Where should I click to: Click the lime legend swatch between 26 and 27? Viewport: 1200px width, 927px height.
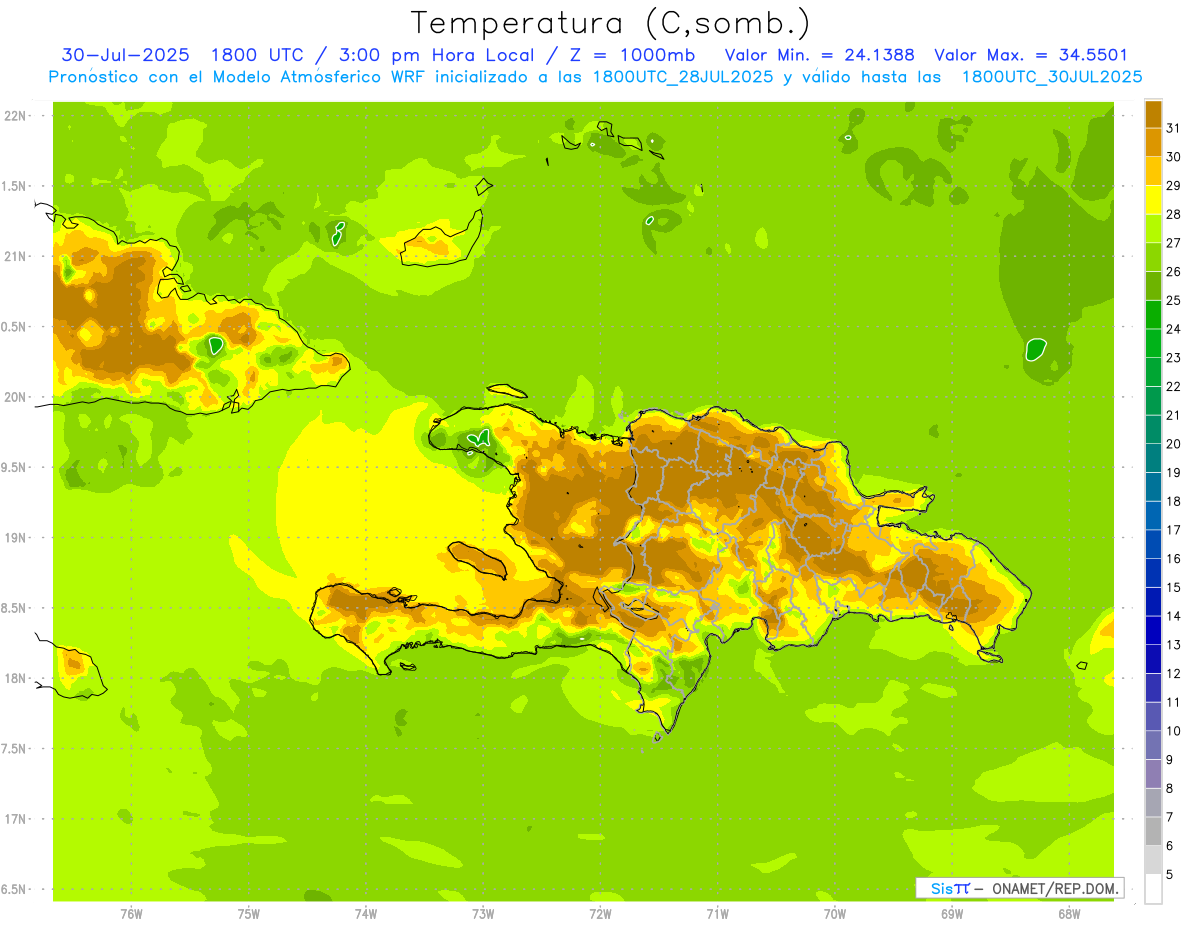tap(1153, 256)
